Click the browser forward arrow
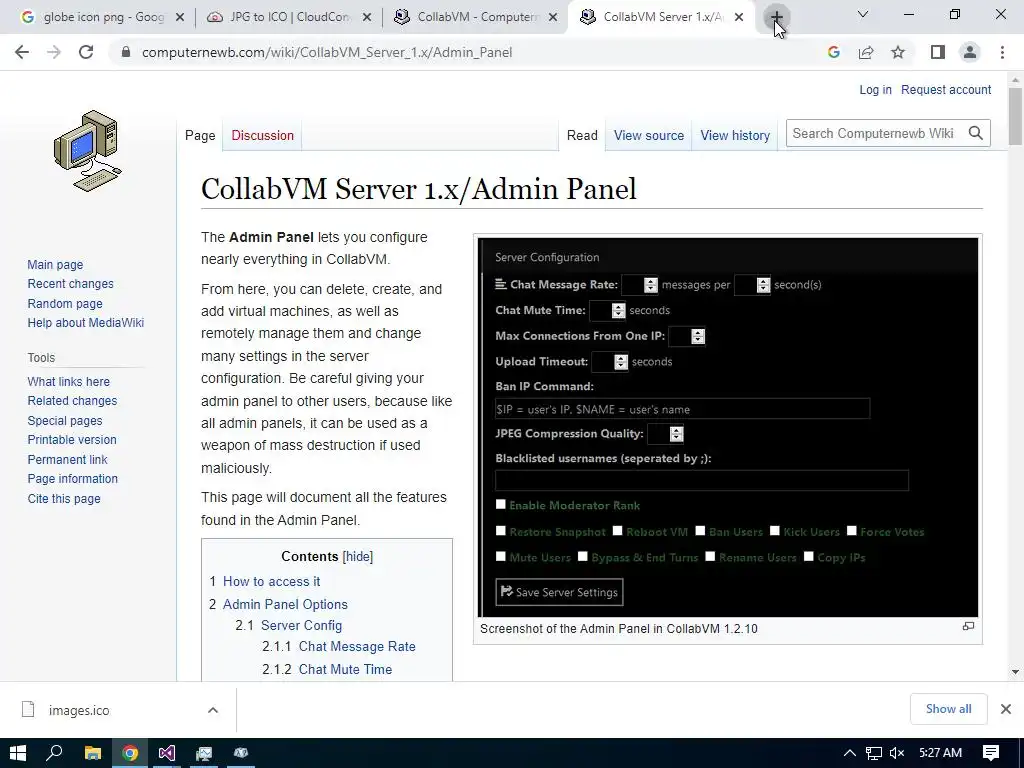 pos(54,52)
